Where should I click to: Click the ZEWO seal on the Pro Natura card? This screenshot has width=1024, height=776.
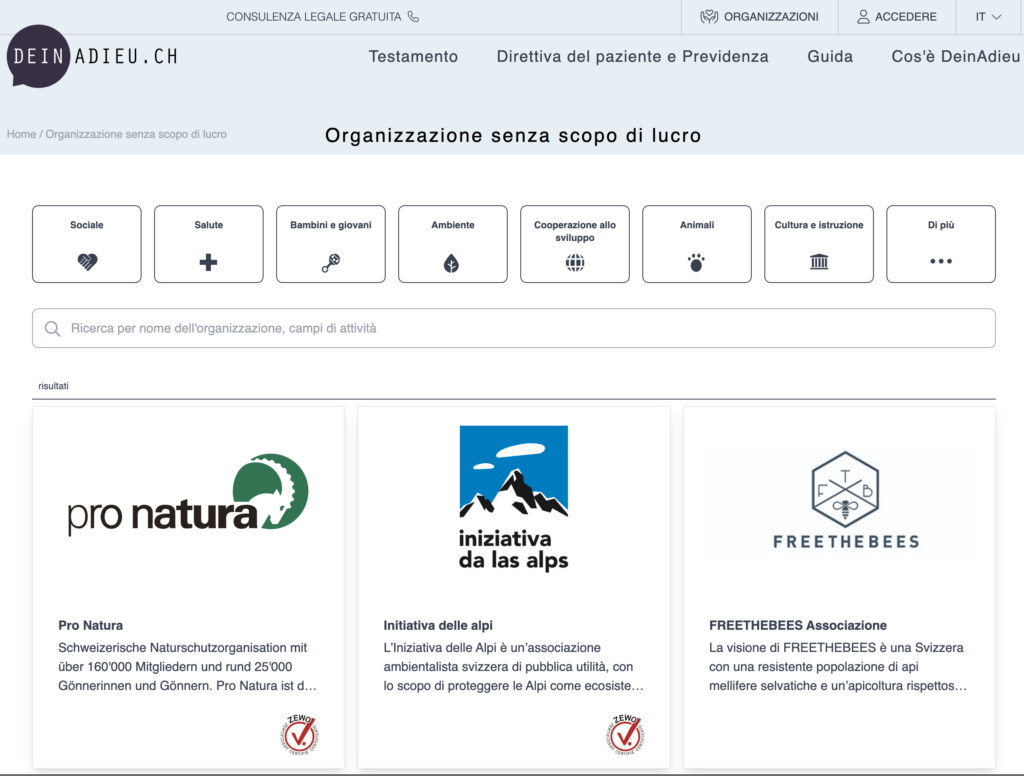coord(297,734)
